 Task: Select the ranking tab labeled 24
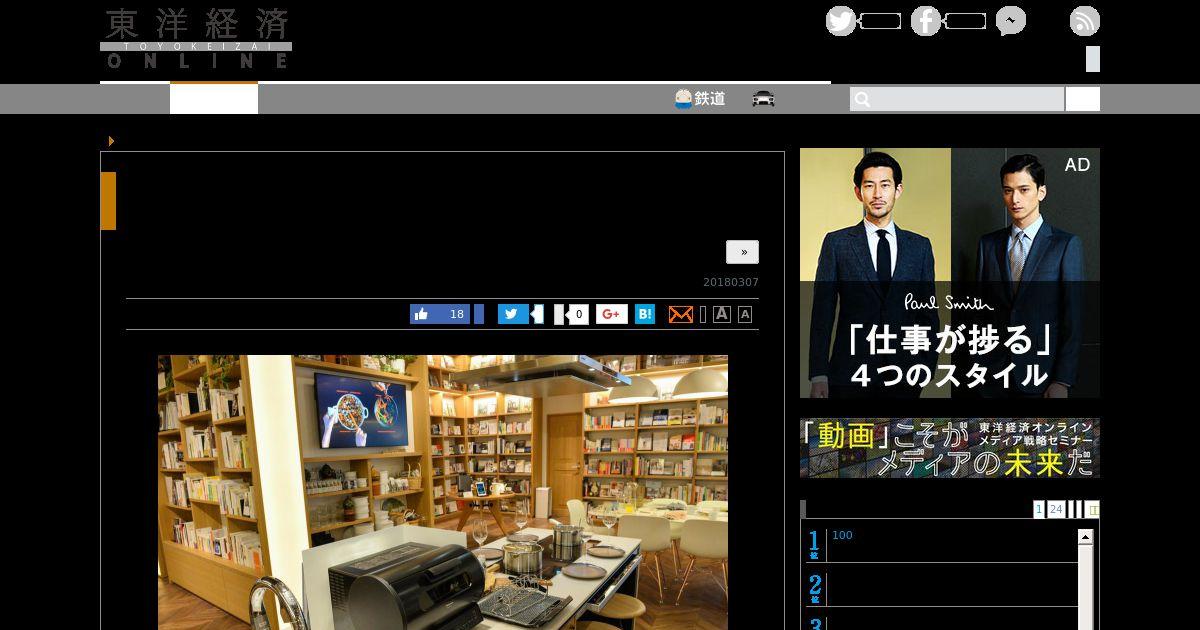click(1056, 509)
